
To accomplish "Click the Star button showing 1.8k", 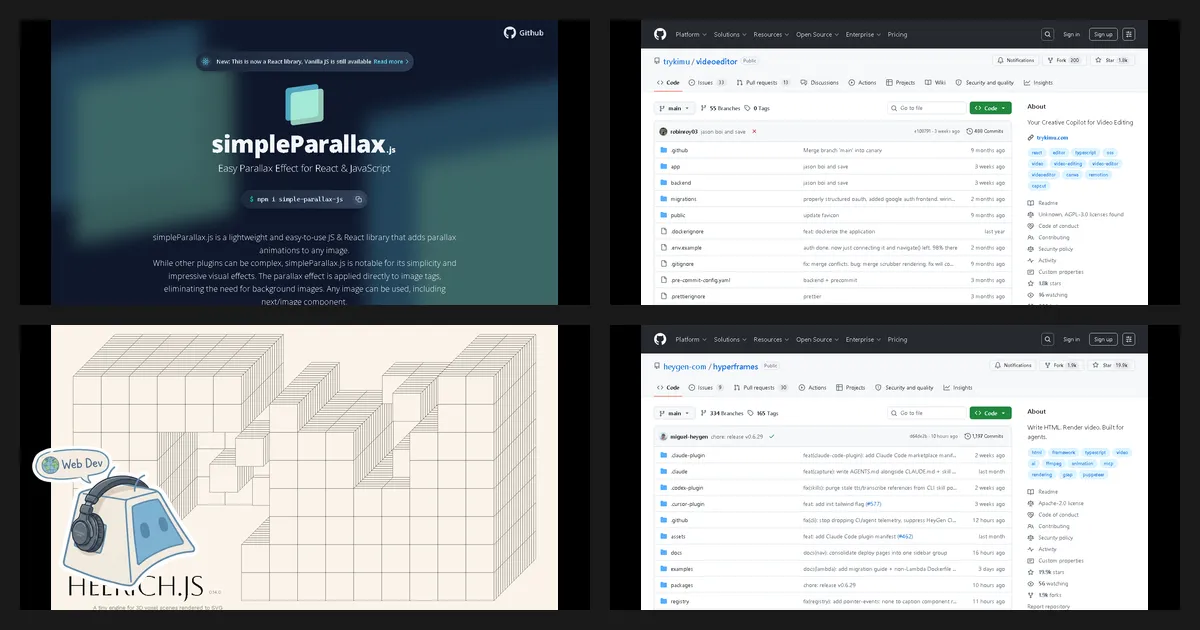I will [x=1113, y=60].
